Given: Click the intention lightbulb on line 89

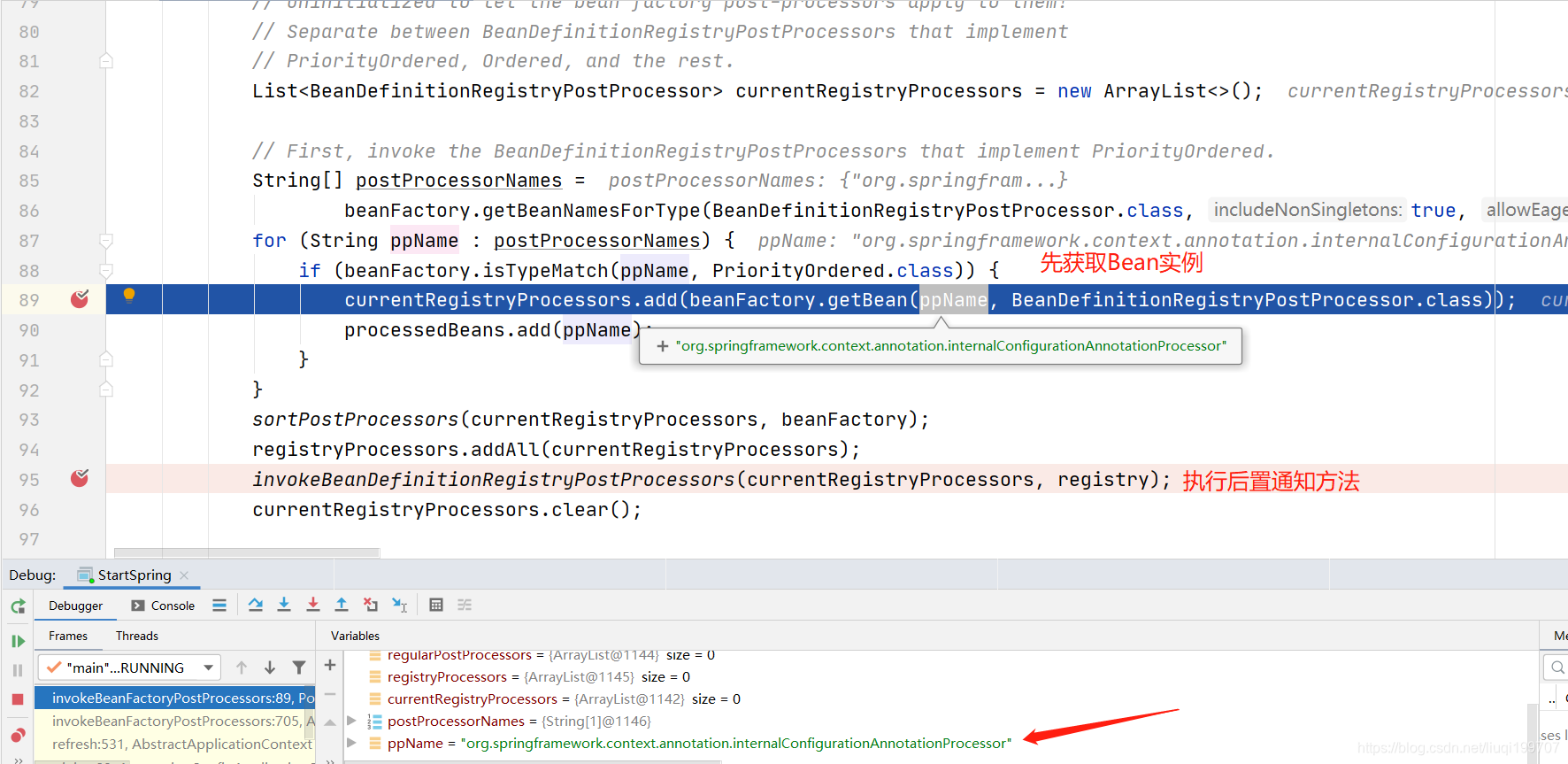Looking at the screenshot, I should click(x=129, y=295).
